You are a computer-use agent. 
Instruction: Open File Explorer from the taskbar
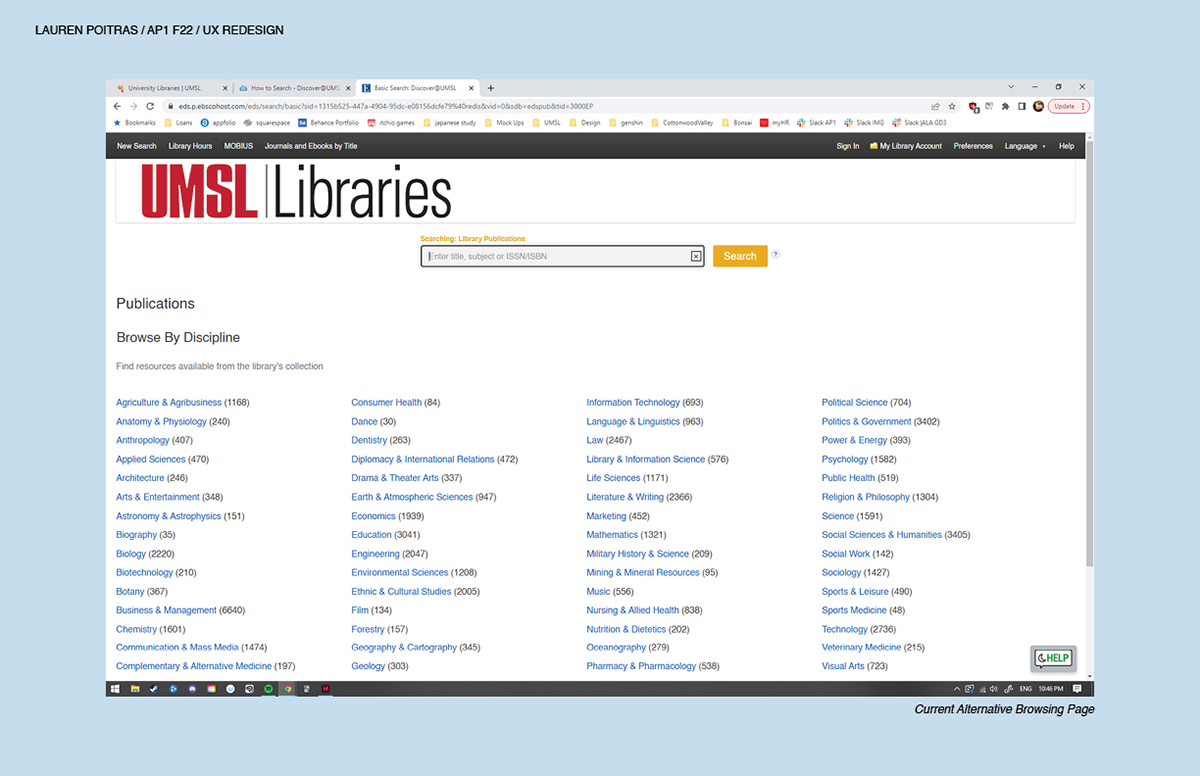135,689
